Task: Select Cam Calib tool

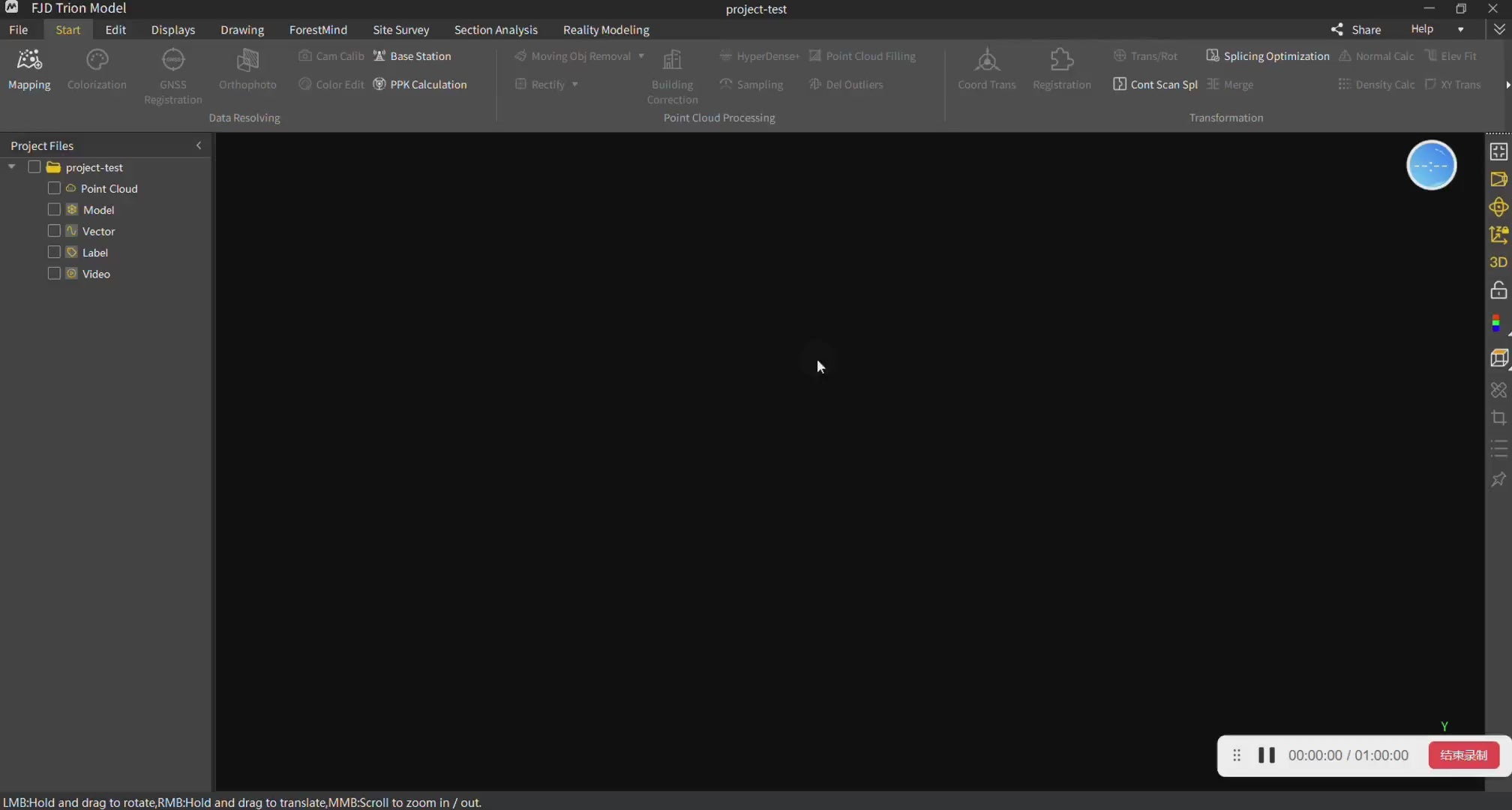Action: coord(331,56)
